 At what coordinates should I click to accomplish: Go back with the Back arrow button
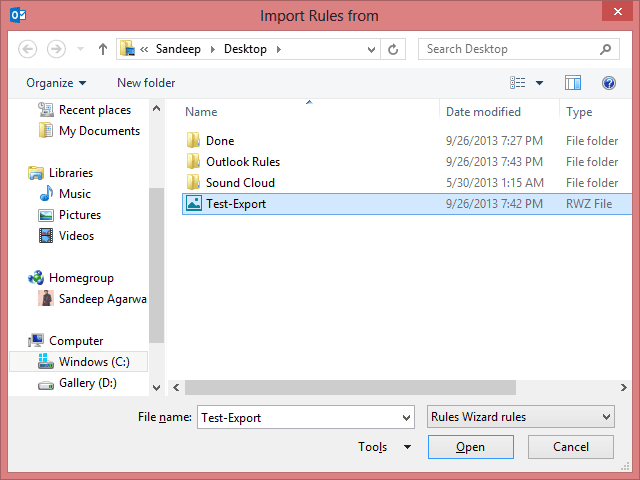[28, 49]
